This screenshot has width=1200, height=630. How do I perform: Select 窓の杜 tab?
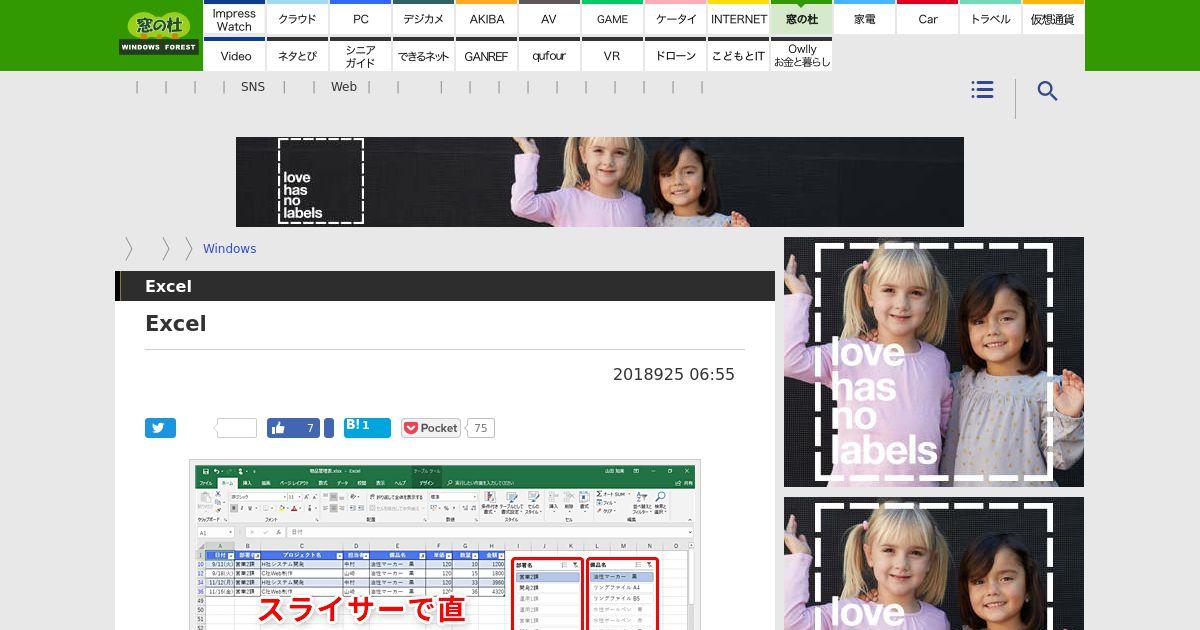(802, 19)
